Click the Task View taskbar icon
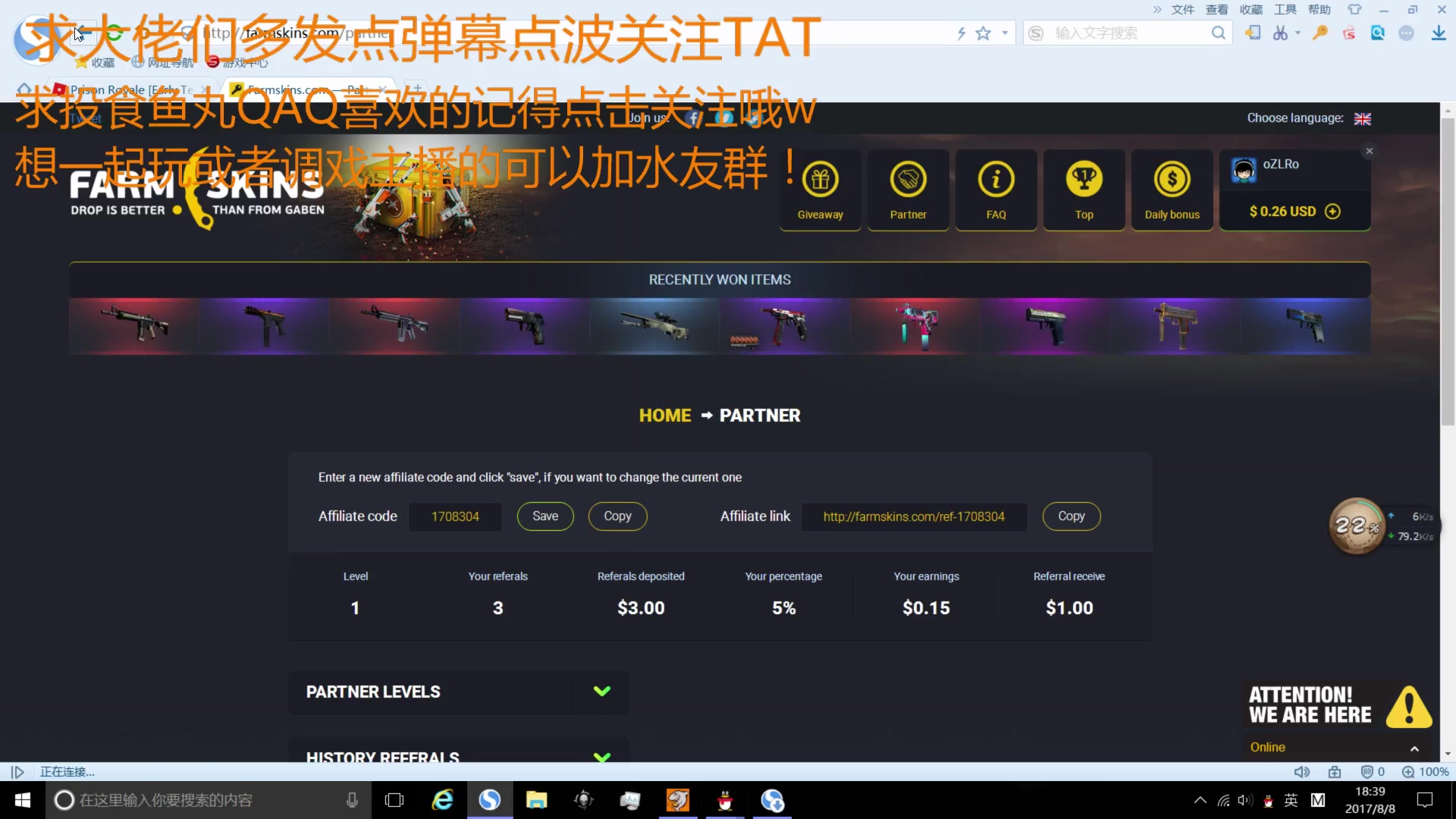The height and width of the screenshot is (819, 1456). pos(394,800)
